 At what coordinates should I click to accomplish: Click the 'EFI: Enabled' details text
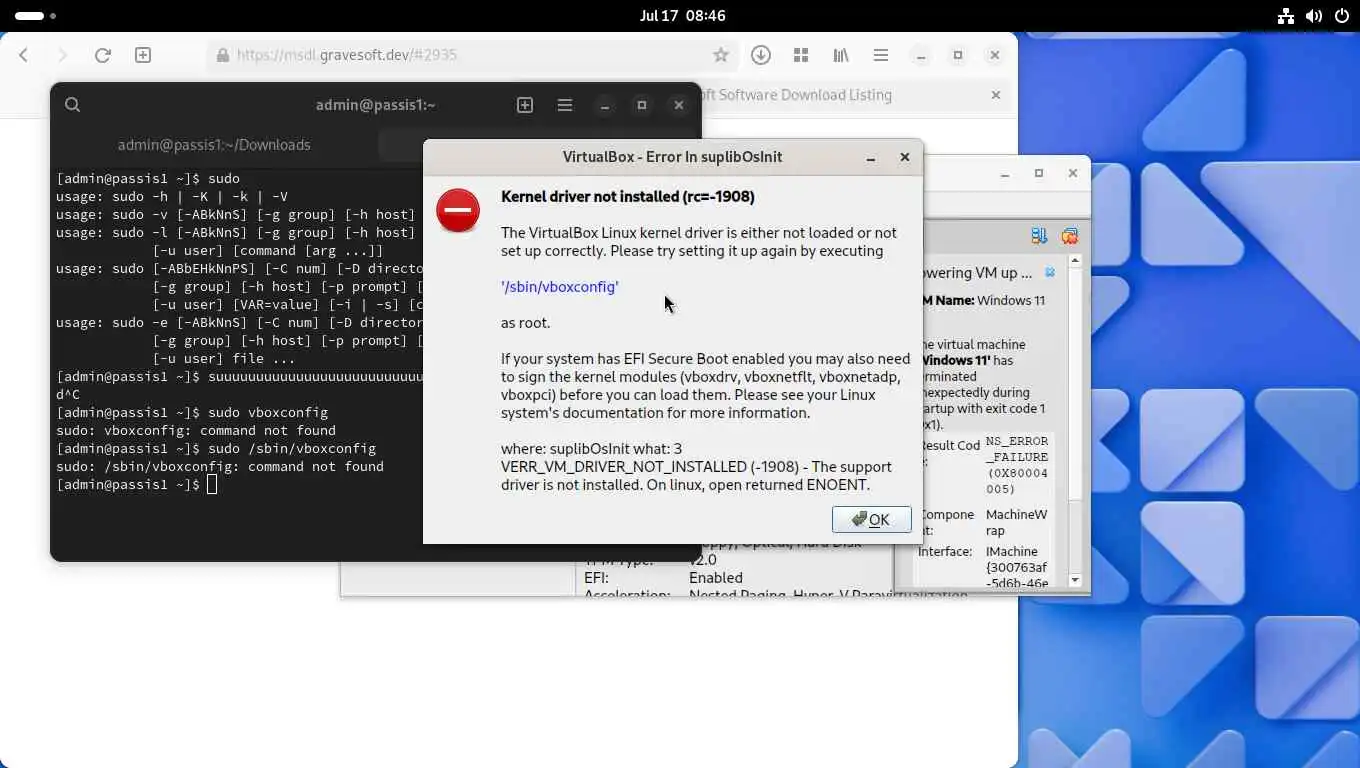point(664,578)
